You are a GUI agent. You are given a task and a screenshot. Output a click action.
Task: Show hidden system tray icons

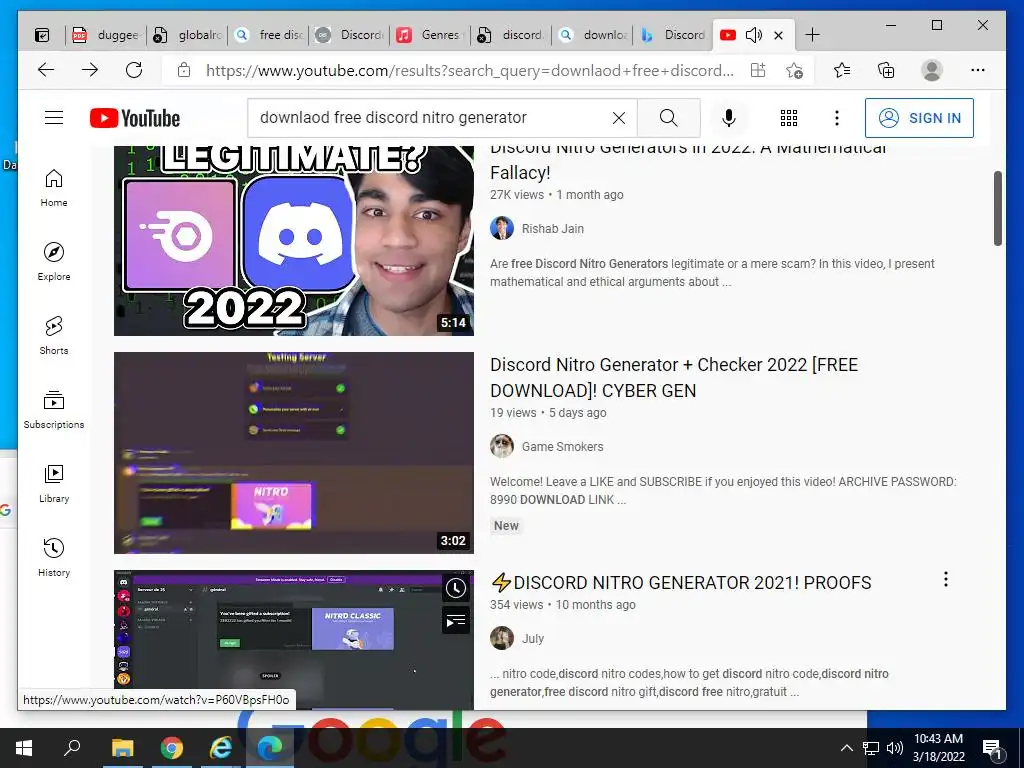click(846, 748)
